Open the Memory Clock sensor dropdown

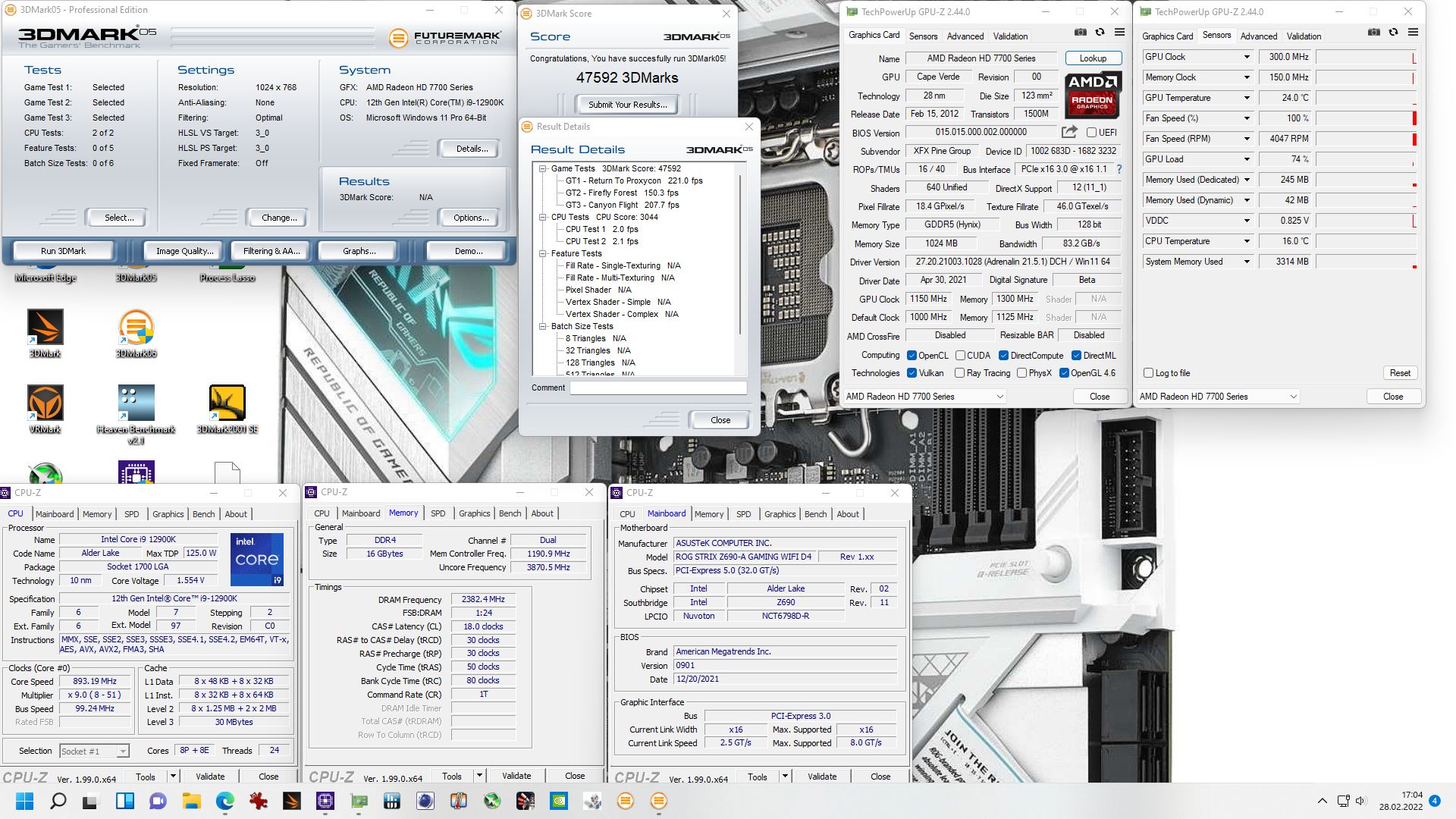1247,77
